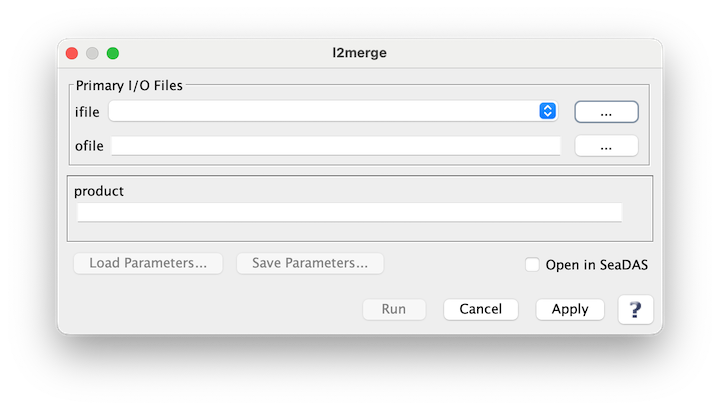Browse for ifile with the ellipsis button

coord(606,112)
